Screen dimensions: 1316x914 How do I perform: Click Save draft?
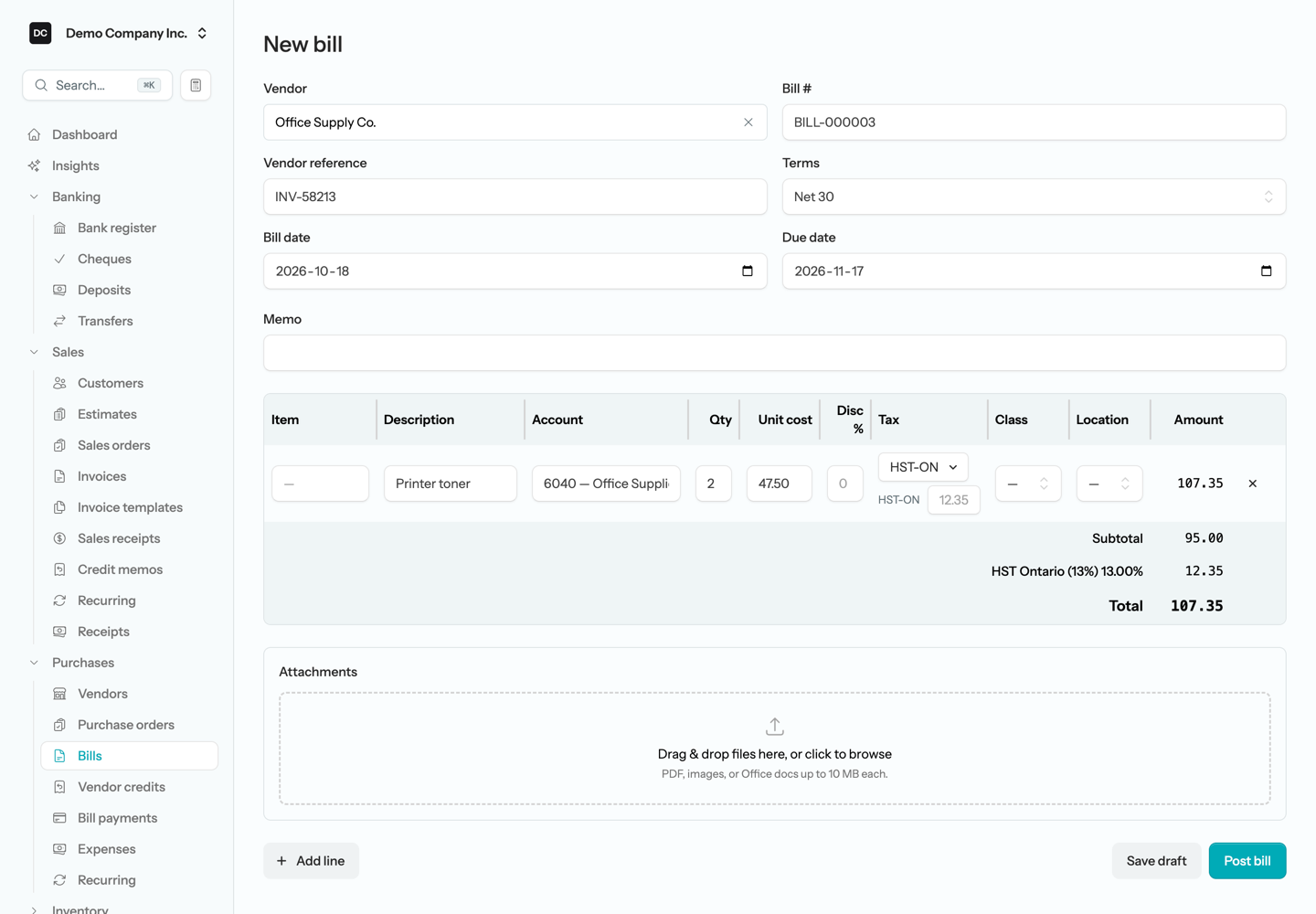(1156, 861)
